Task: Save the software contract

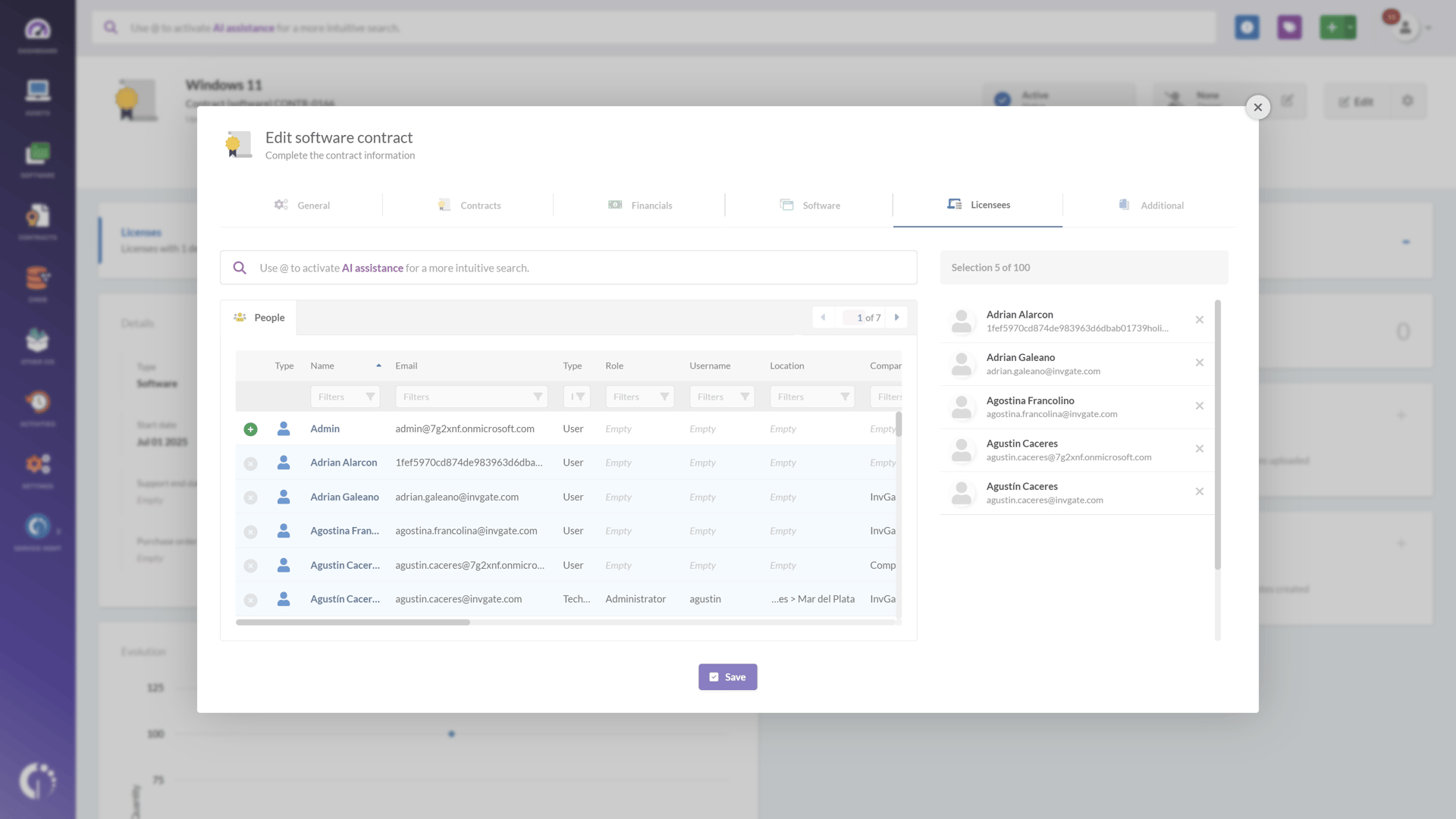Action: point(727,677)
